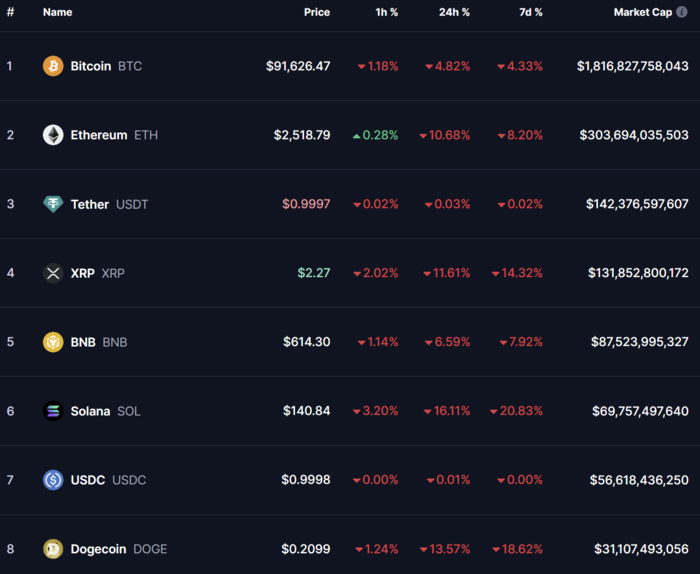Sort by Price column header
The height and width of the screenshot is (574, 700).
click(x=317, y=12)
